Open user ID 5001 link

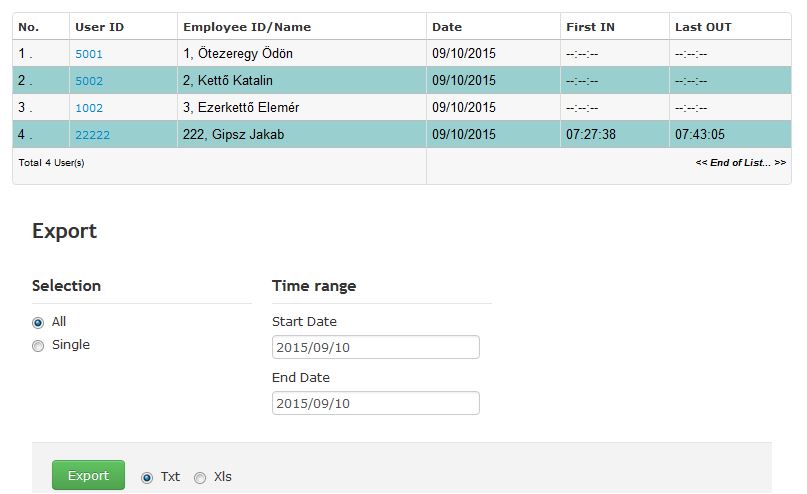(89, 54)
